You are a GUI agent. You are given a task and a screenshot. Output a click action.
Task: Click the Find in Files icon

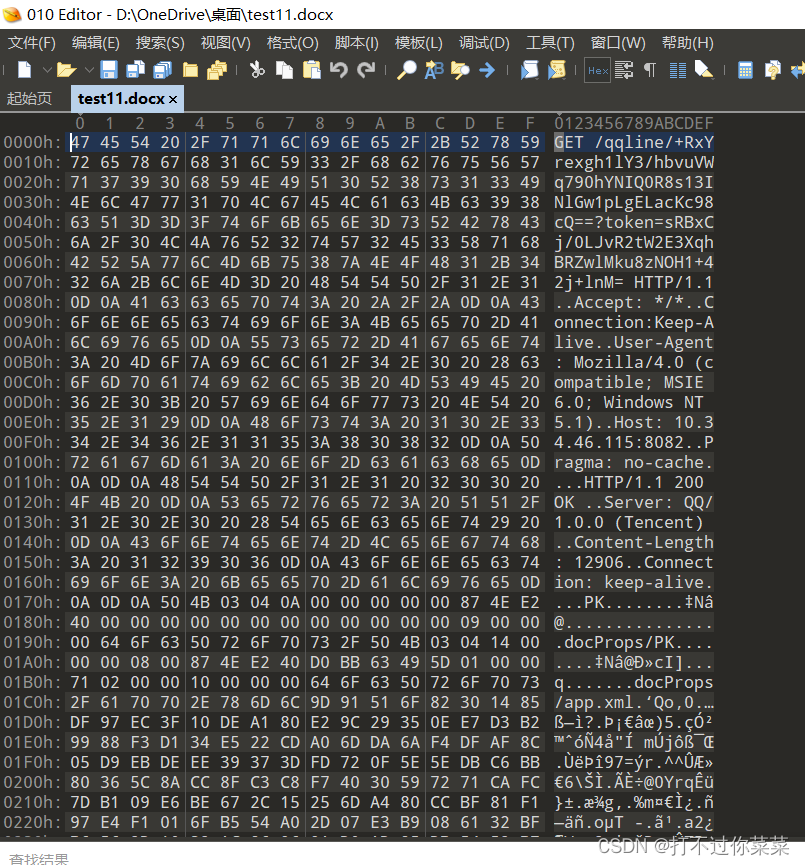click(x=460, y=70)
